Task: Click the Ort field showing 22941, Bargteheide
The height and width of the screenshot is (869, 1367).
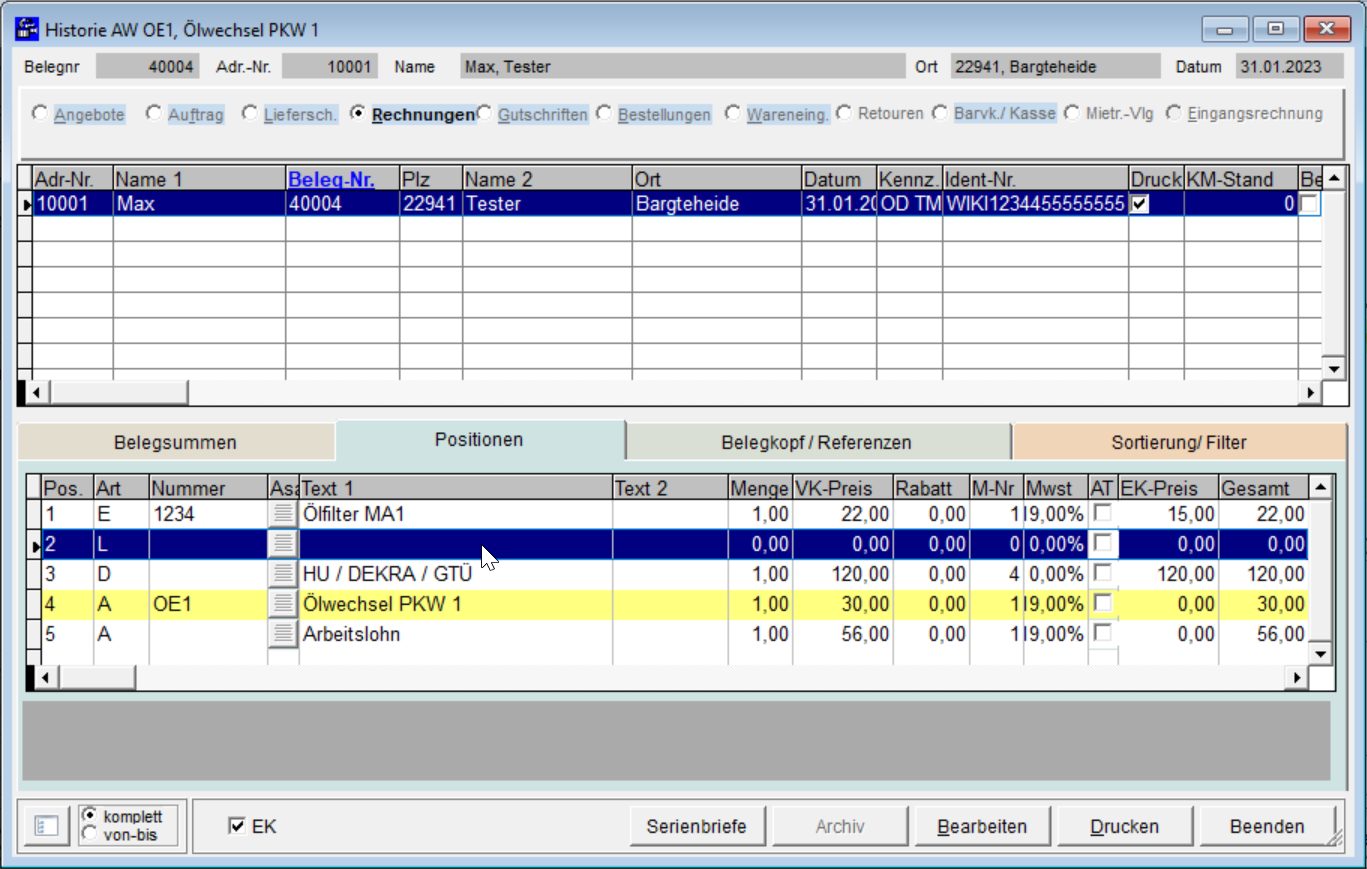Action: pos(1056,67)
